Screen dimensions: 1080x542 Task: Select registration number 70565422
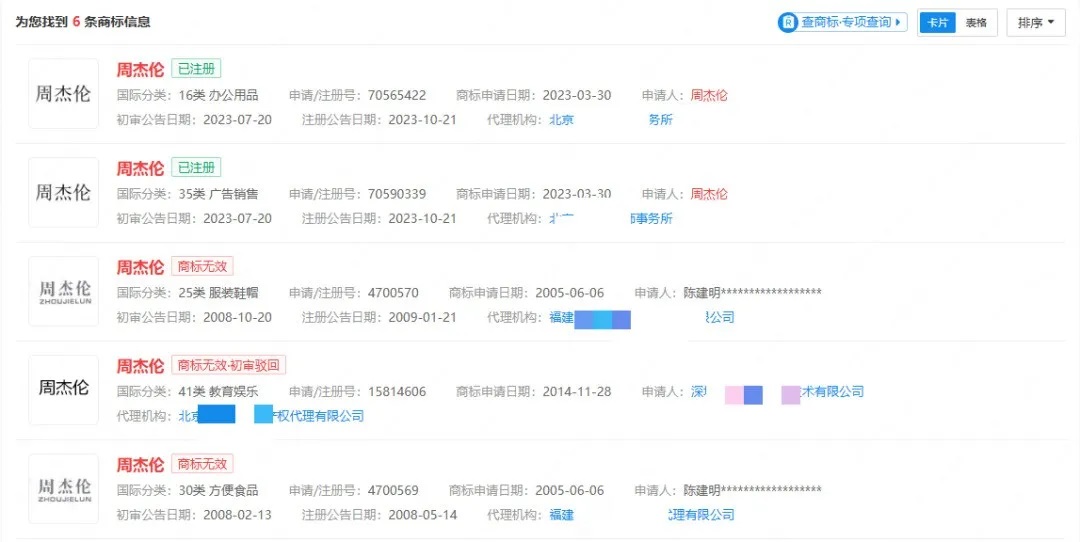397,95
